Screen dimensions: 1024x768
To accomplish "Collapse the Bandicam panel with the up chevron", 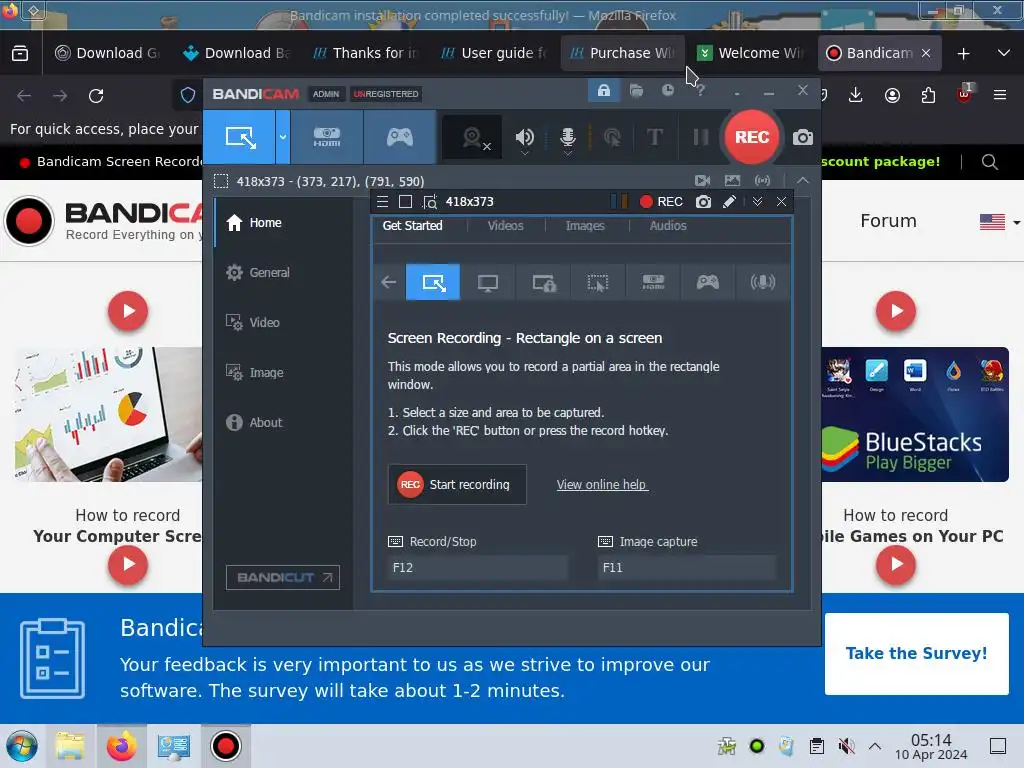I will click(803, 180).
